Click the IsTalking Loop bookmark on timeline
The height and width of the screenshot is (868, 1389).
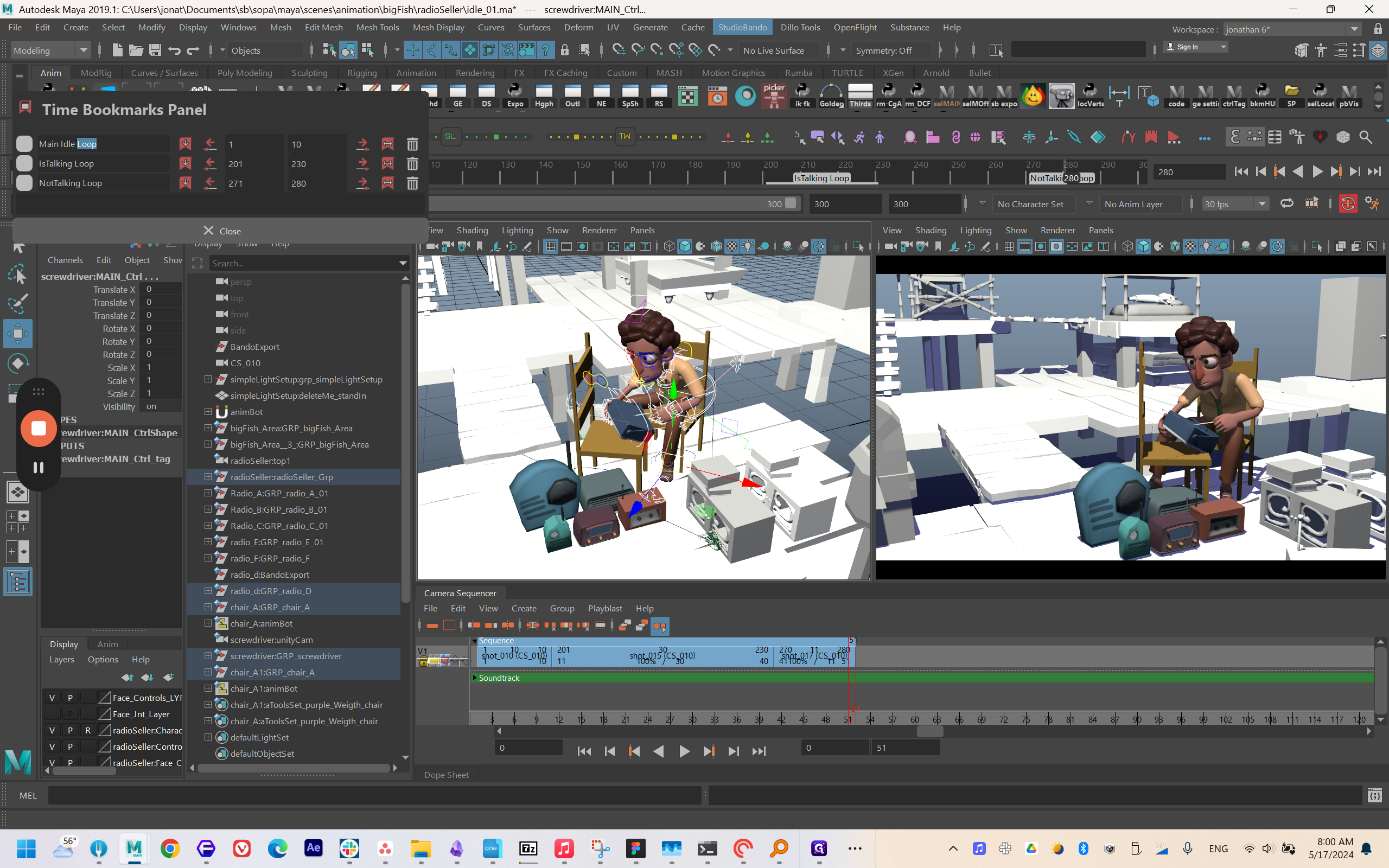(x=821, y=178)
